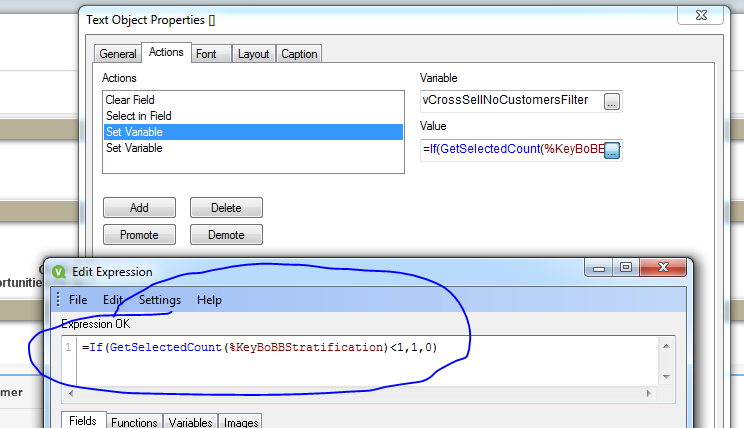Open the Help menu in Edit Expression
This screenshot has height=428, width=744.
tap(209, 300)
